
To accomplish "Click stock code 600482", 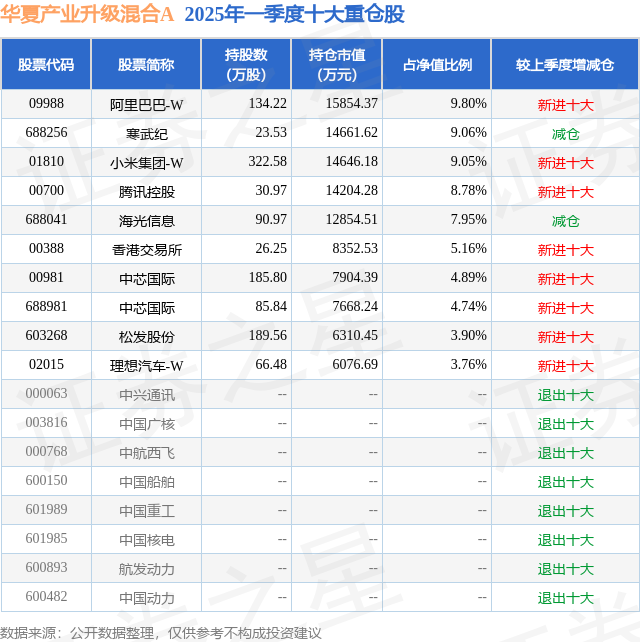I will point(46,597).
